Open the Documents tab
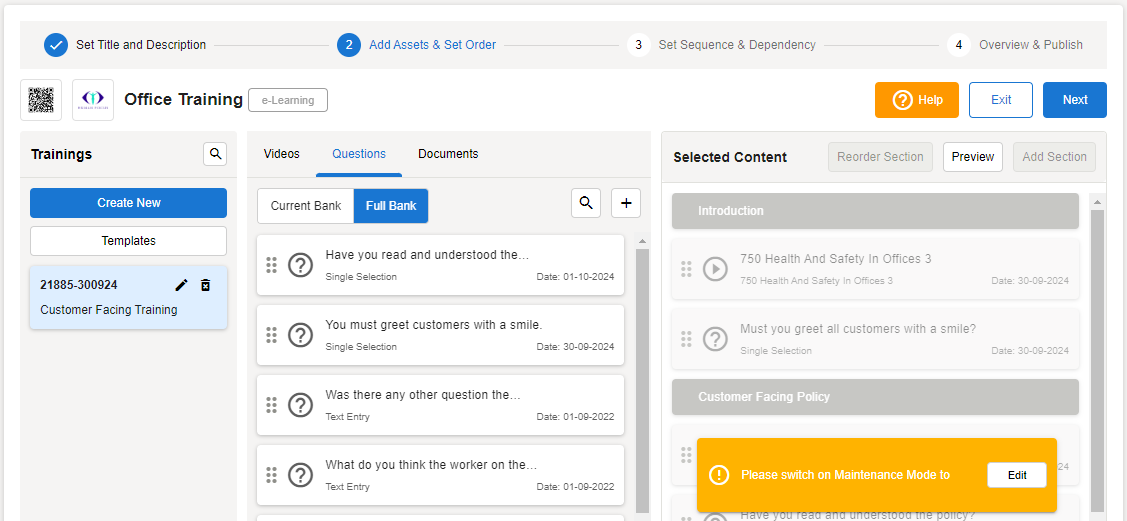The image size is (1127, 521). 448,154
